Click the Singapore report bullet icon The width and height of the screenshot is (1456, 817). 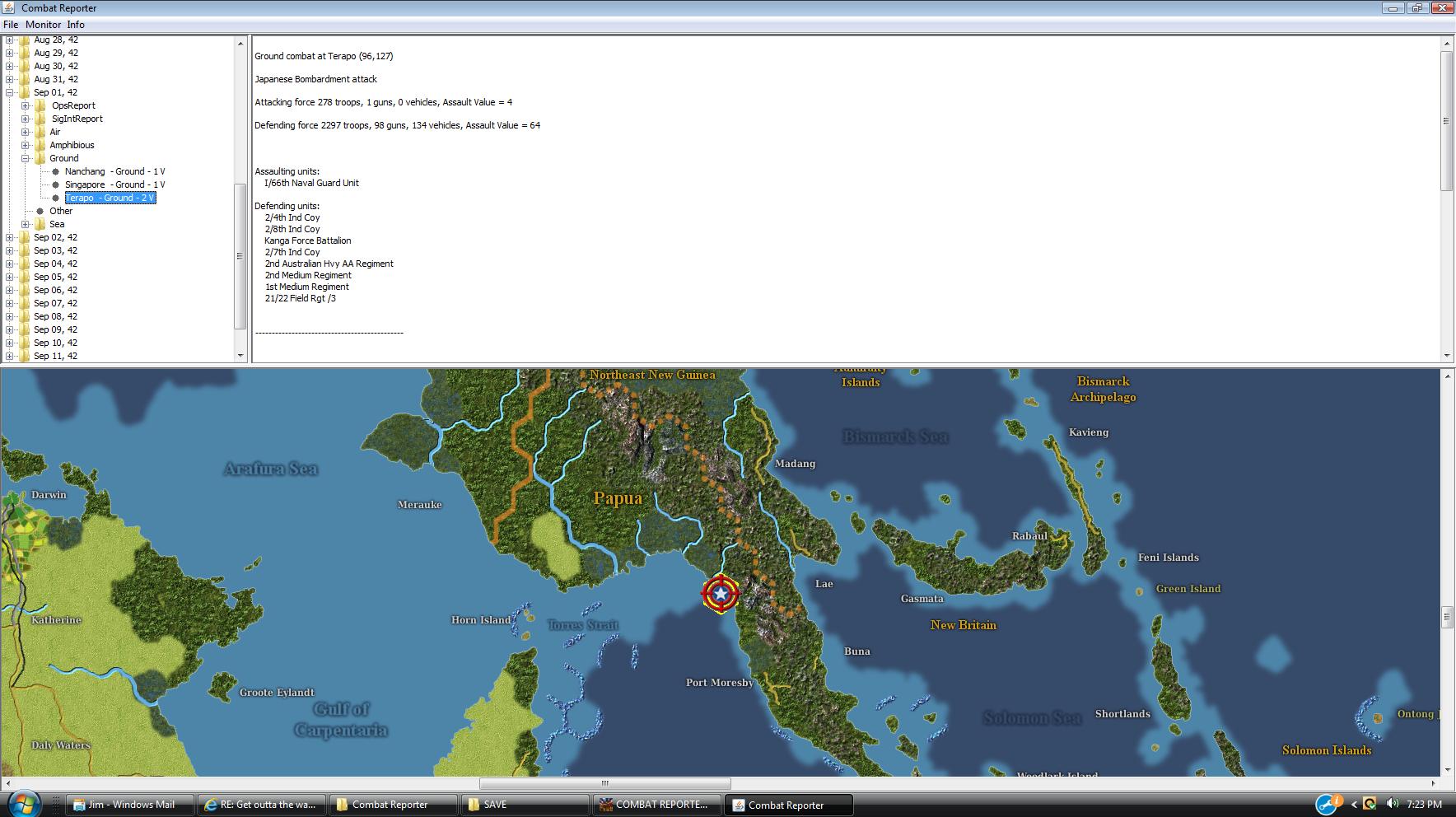pos(56,184)
